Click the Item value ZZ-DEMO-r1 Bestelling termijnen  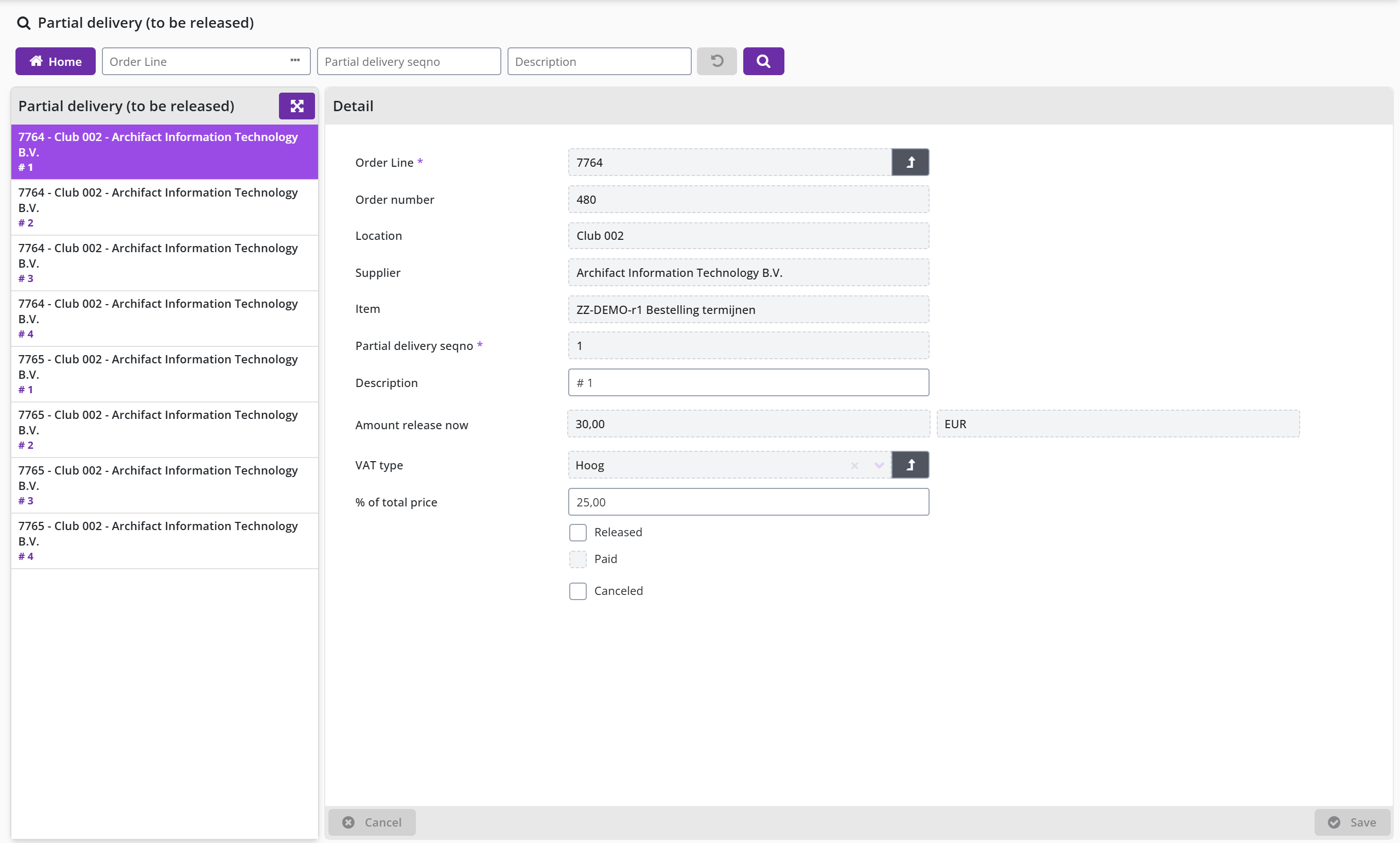tap(748, 310)
